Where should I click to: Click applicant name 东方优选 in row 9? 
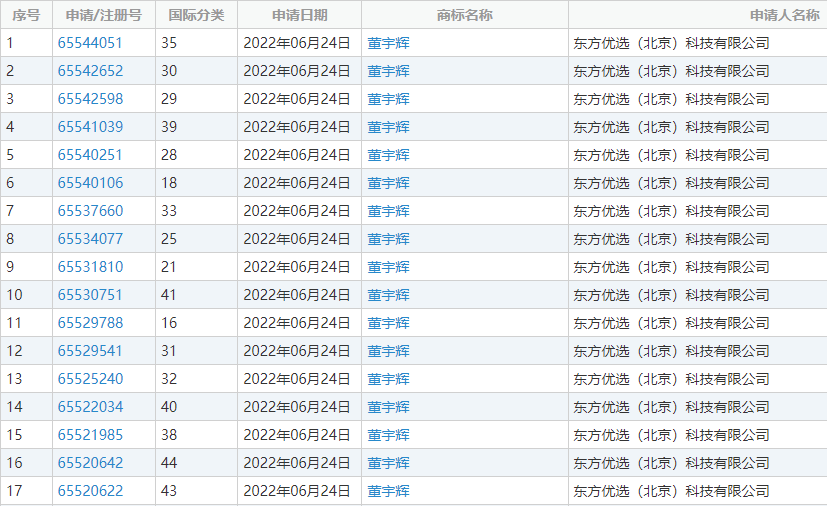pos(671,266)
